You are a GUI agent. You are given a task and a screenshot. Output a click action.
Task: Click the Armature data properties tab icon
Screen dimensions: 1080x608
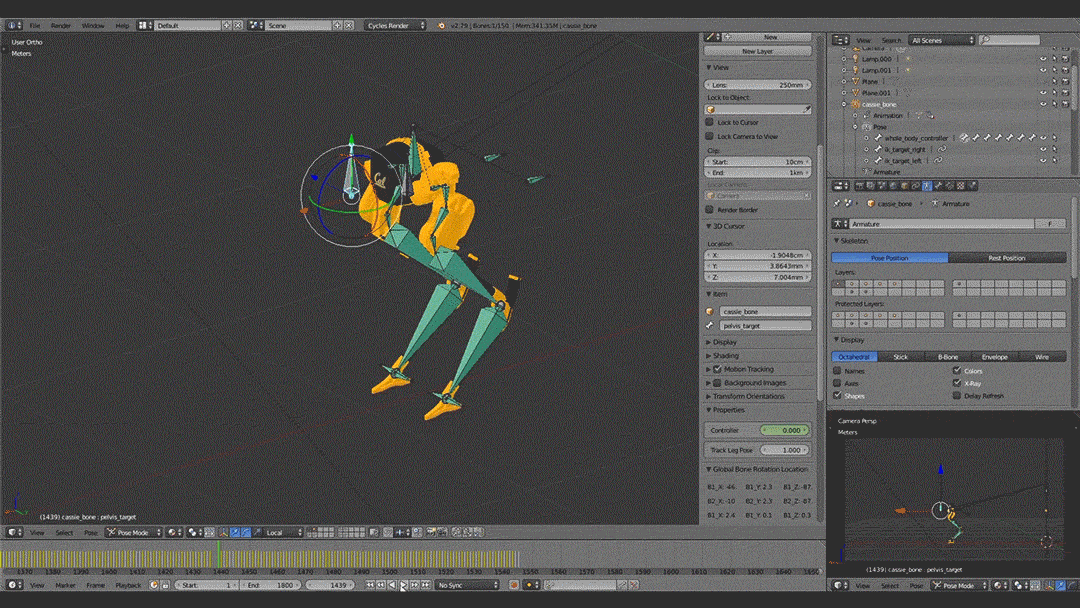[926, 186]
